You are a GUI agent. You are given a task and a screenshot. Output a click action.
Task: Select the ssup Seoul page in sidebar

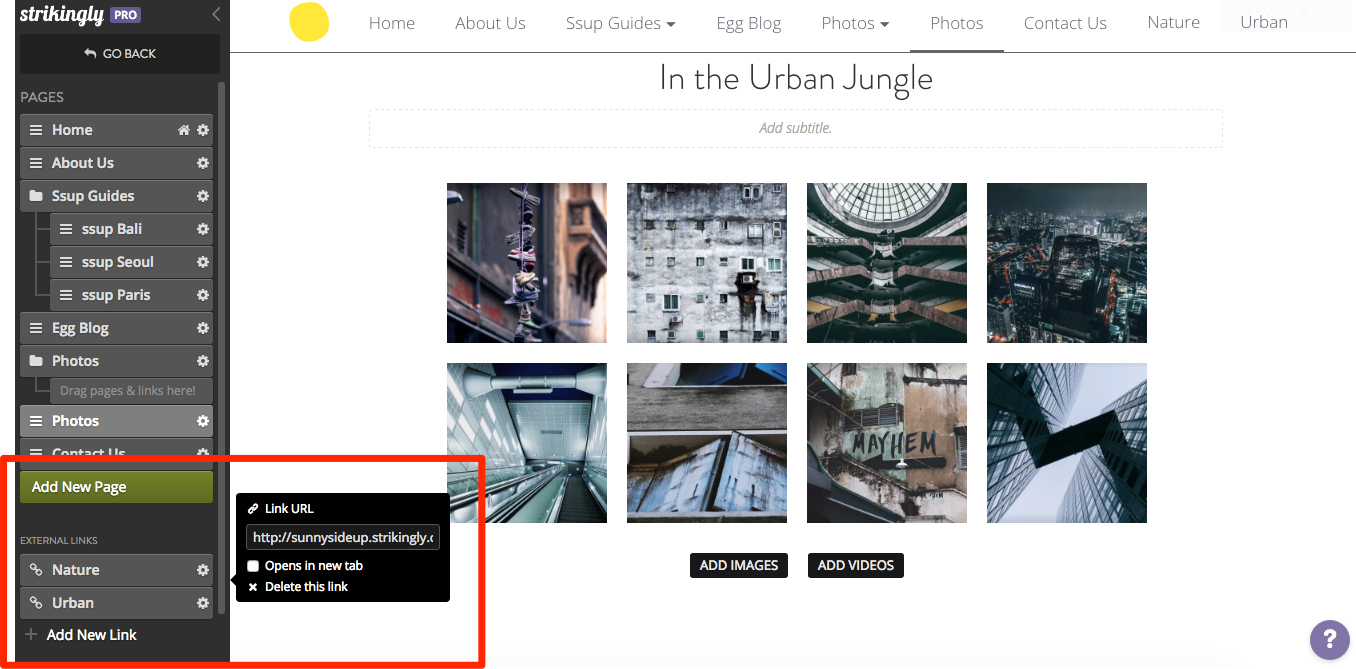point(131,262)
